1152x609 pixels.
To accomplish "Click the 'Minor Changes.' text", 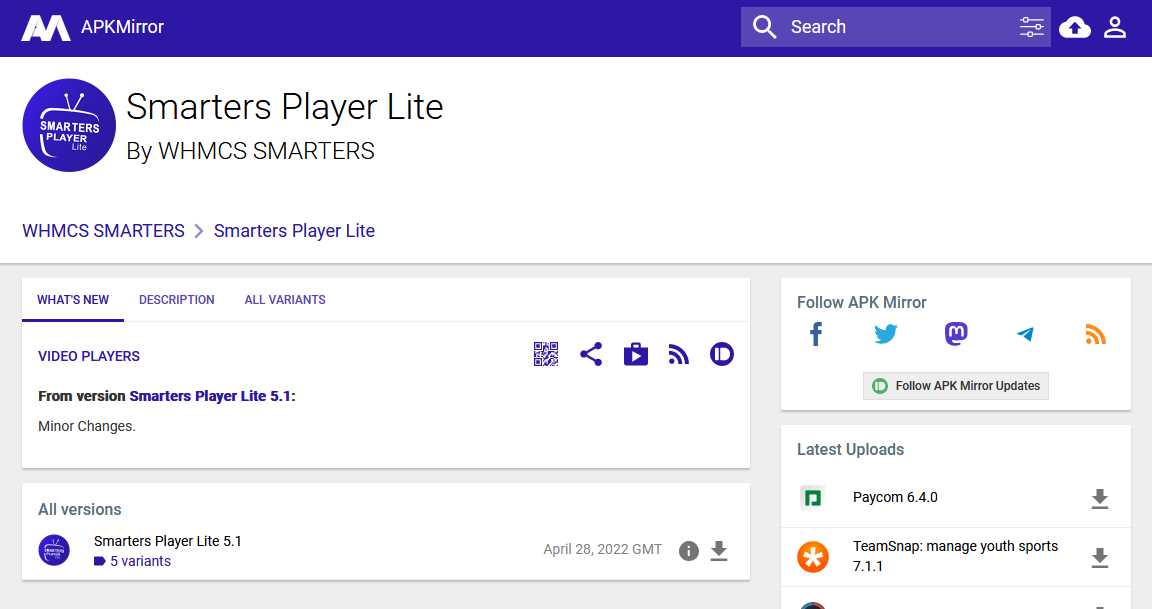I will [x=87, y=426].
